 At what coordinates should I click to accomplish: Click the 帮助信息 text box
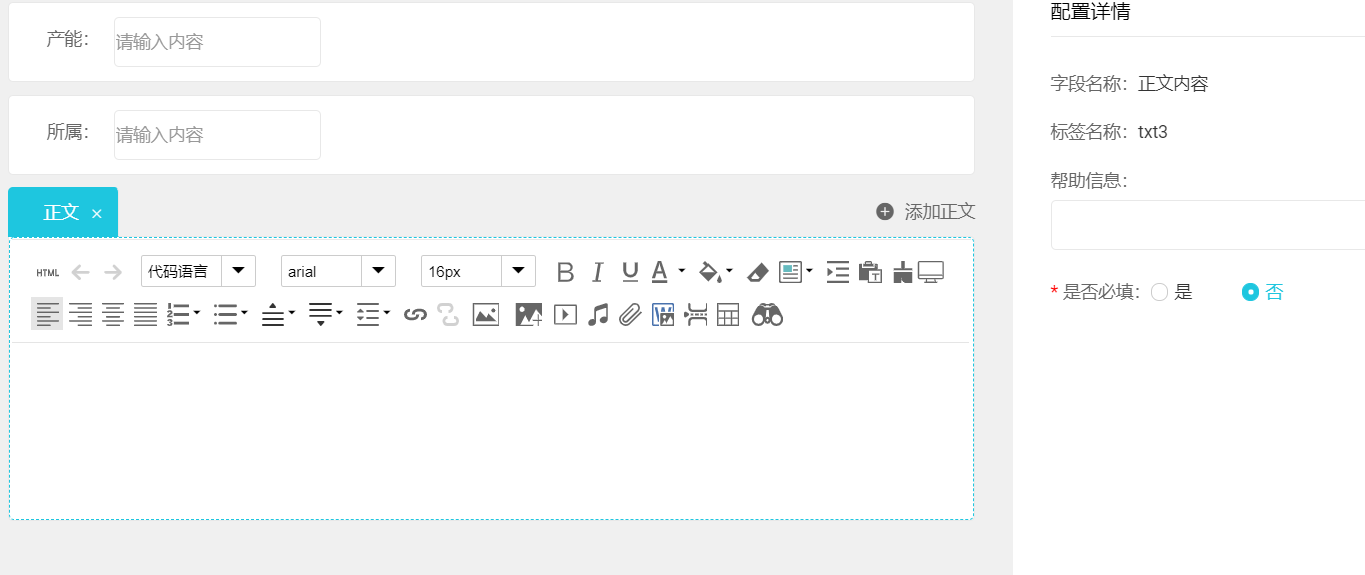1208,225
